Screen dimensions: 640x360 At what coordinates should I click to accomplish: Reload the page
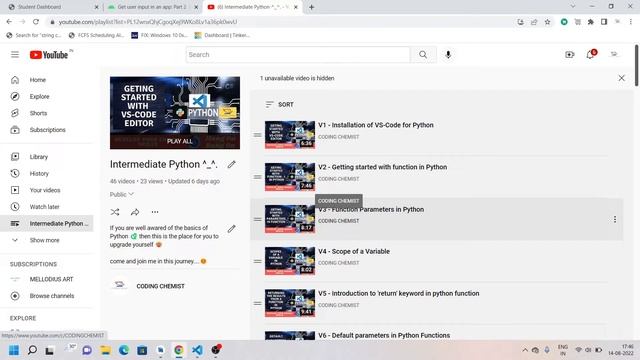click(x=36, y=22)
